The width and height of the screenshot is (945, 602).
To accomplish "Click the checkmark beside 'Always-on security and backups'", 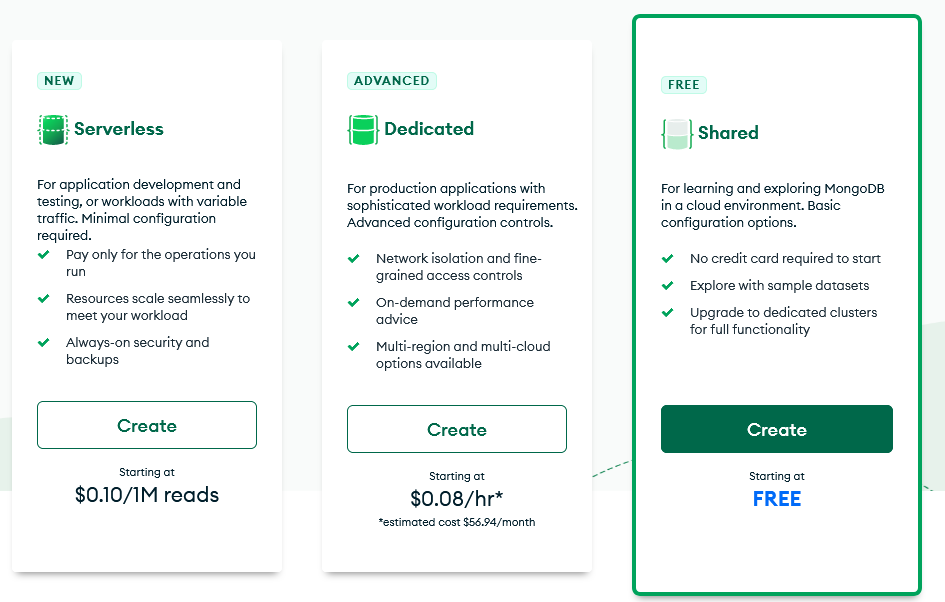I will point(43,342).
